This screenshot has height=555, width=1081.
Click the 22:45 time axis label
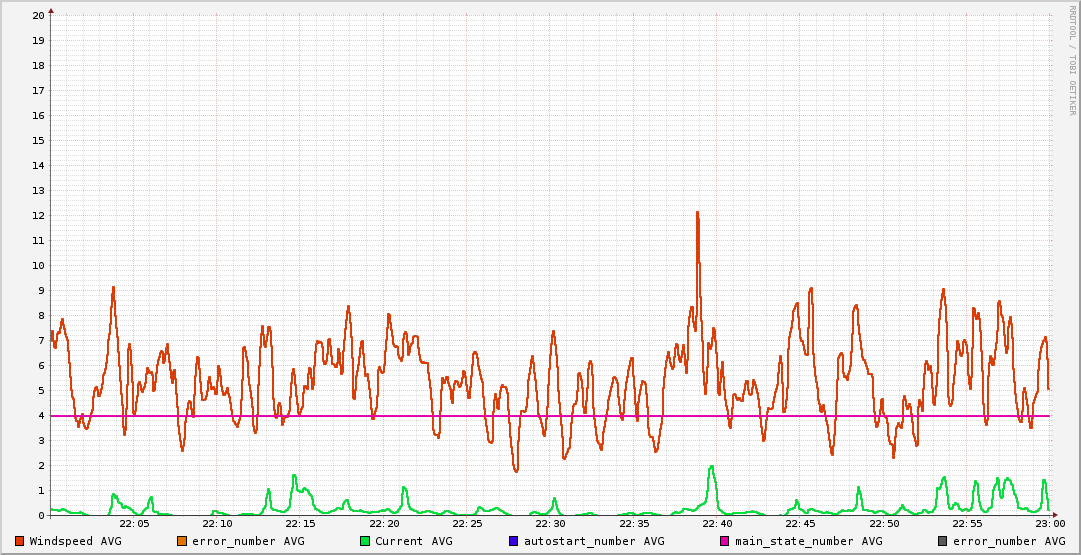point(800,523)
